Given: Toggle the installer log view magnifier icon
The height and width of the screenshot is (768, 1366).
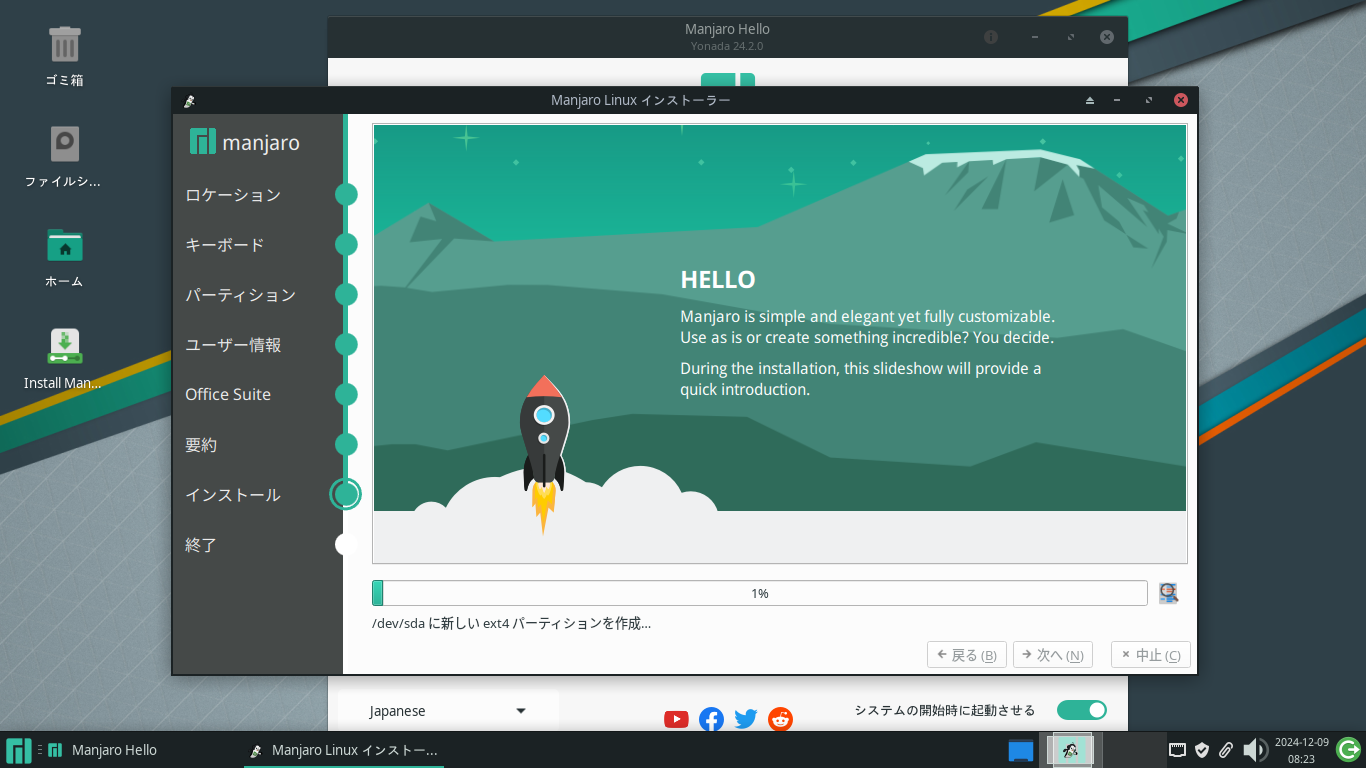Looking at the screenshot, I should [1168, 593].
